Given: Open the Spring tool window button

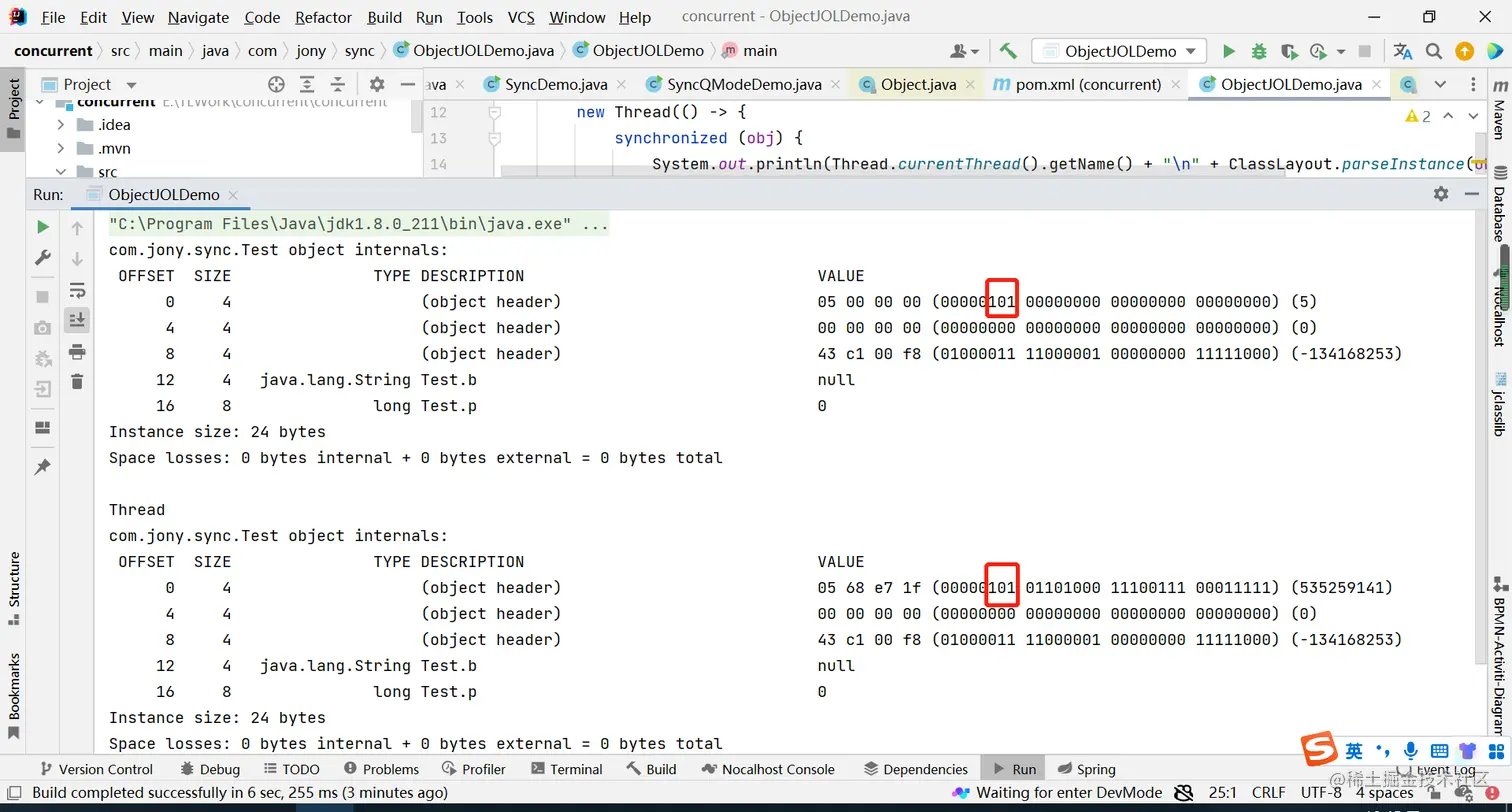Looking at the screenshot, I should click(1085, 769).
